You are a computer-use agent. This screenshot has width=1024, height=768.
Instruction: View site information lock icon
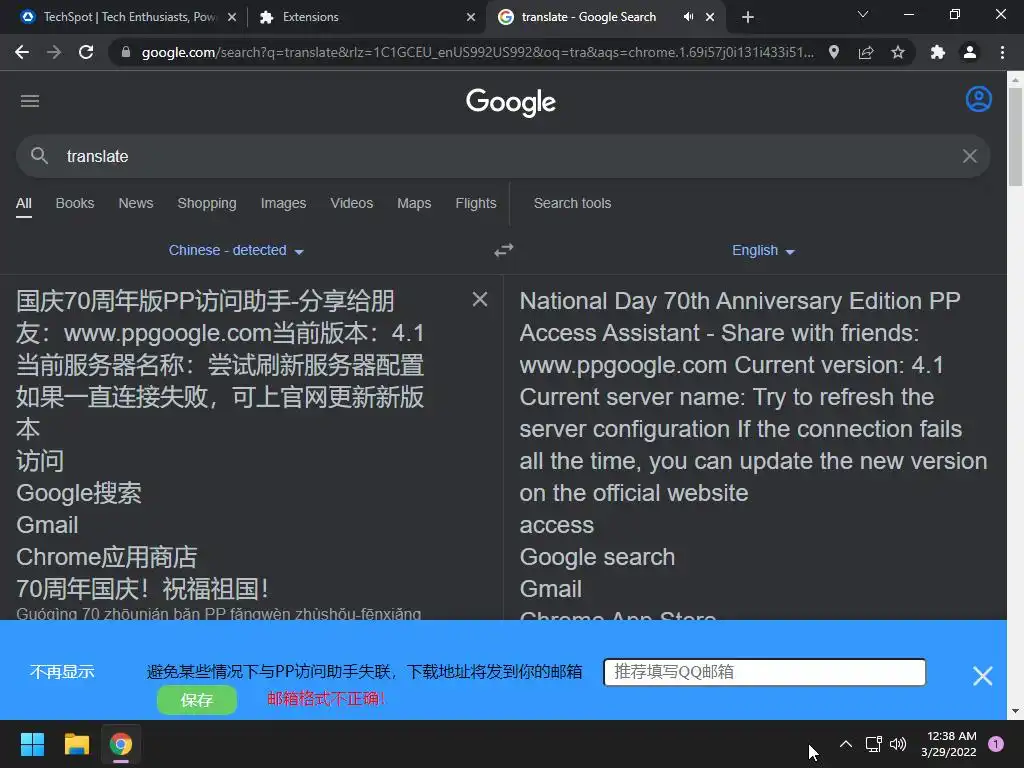pyautogui.click(x=126, y=52)
